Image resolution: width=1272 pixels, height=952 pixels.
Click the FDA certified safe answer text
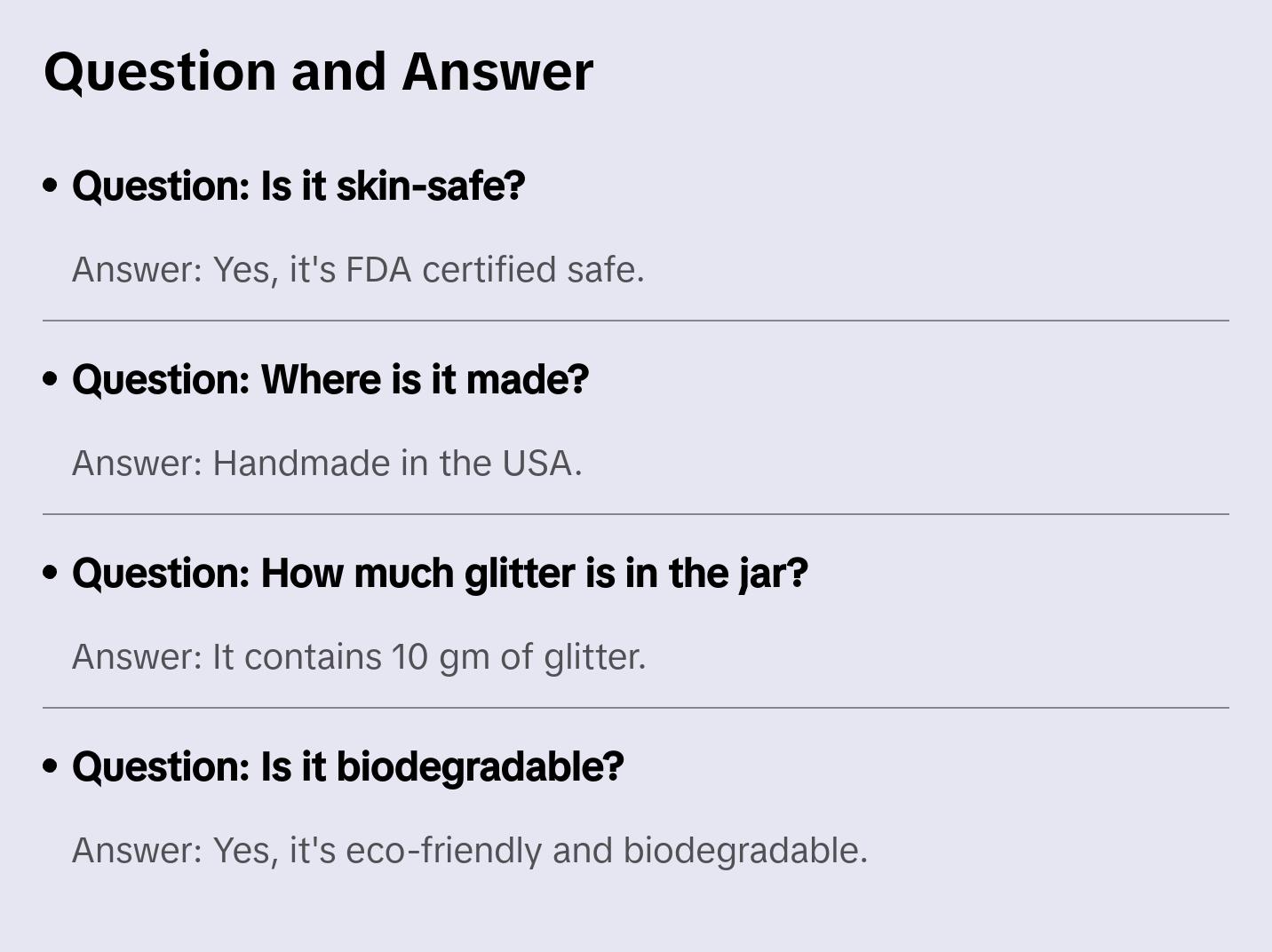[358, 269]
